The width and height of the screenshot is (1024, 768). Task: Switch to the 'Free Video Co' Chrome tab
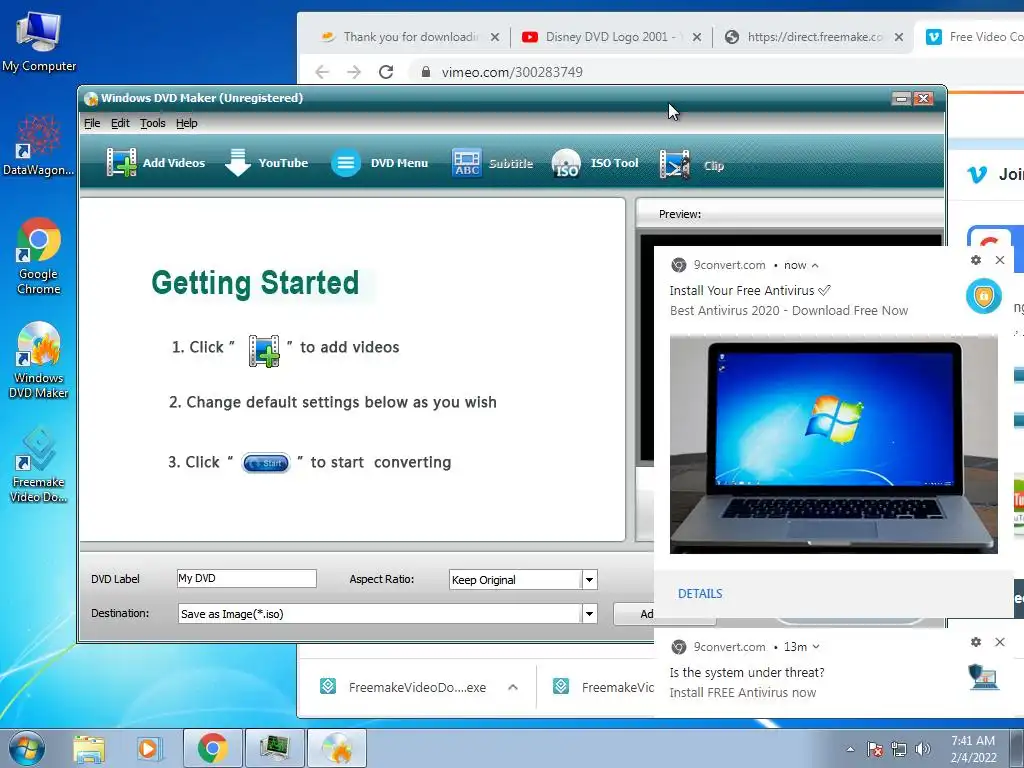tap(972, 37)
